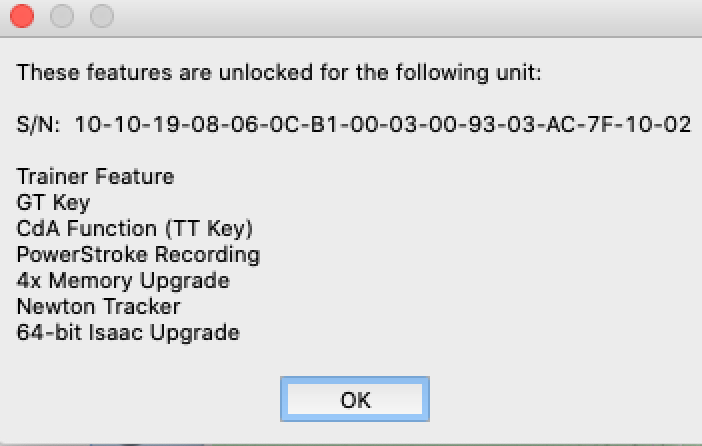Viewport: 702px width, 446px height.
Task: Click the CdA Function text
Action: [85, 229]
